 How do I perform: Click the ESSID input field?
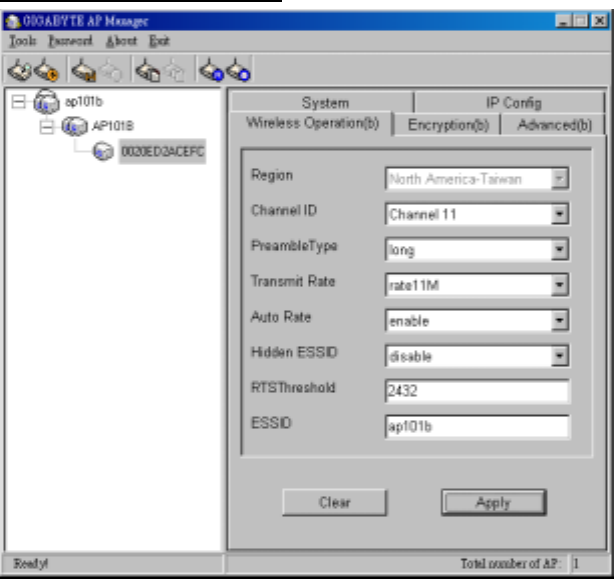[477, 426]
